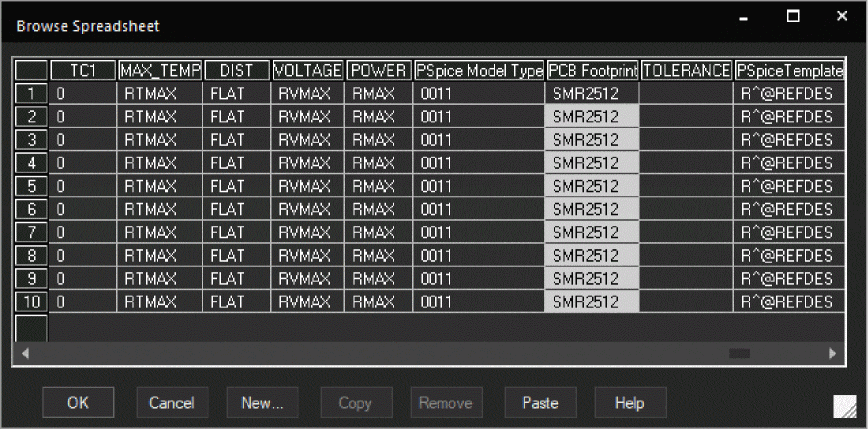Click the horizontal scrollbar thumb
Viewport: 868px width, 429px height.
[x=739, y=353]
